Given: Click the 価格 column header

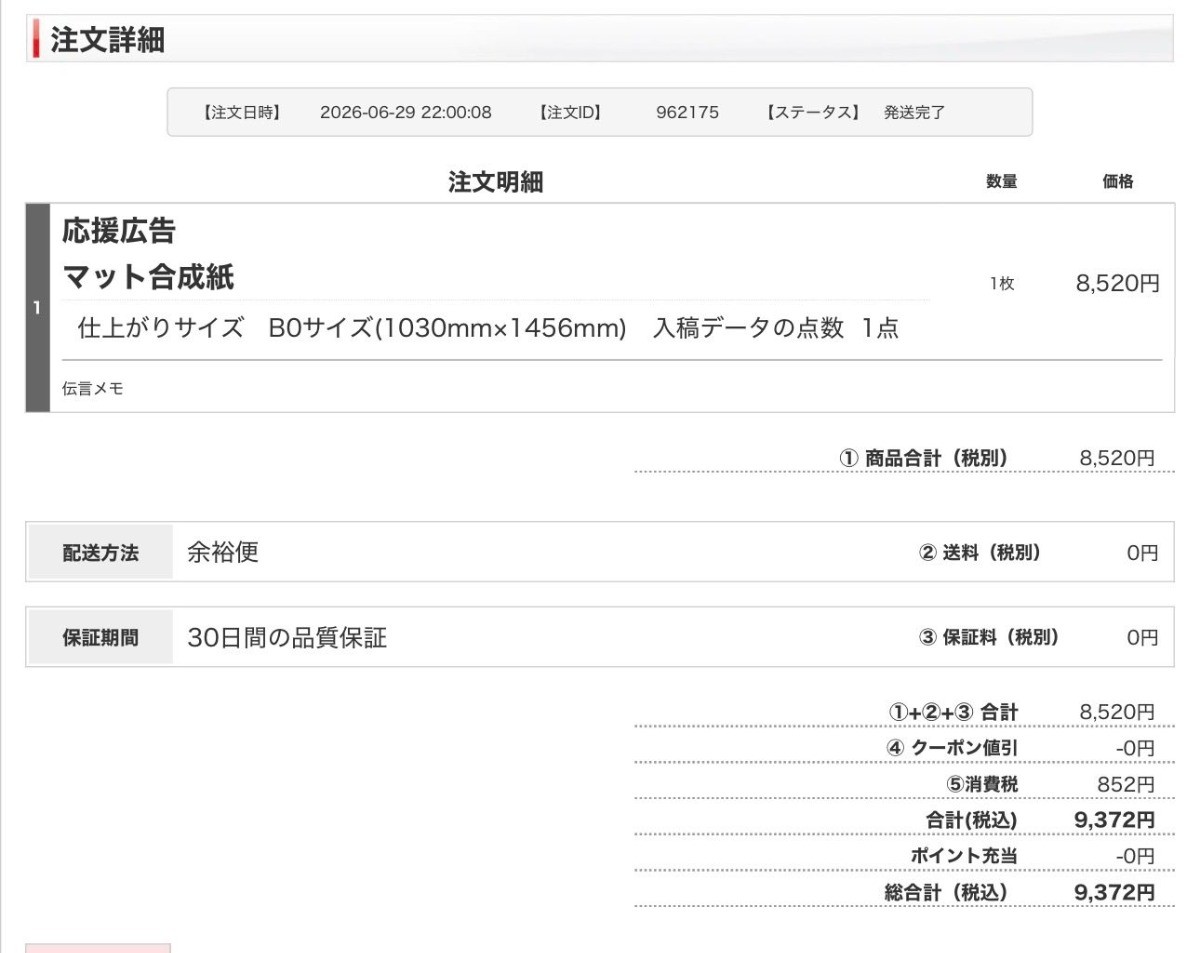Looking at the screenshot, I should pos(1117,182).
